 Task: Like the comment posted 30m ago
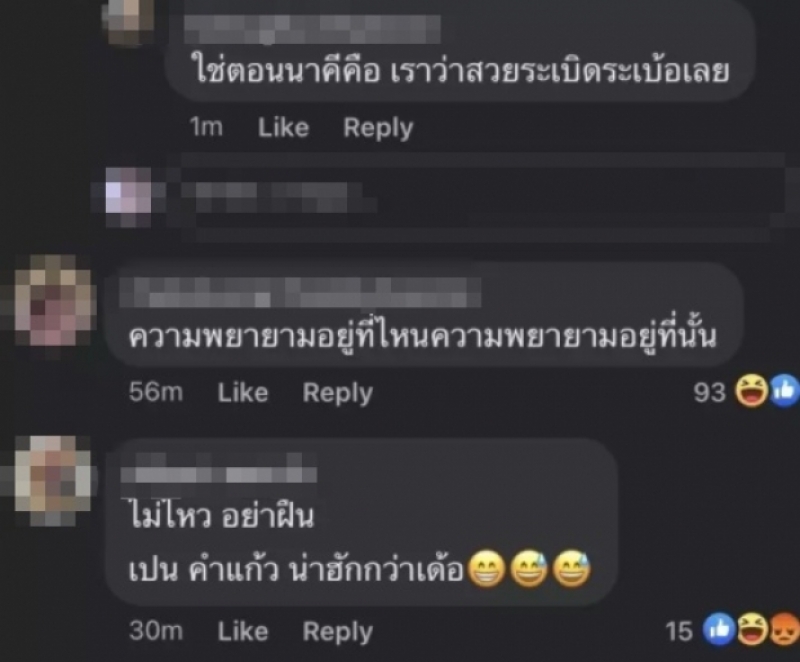coord(243,631)
